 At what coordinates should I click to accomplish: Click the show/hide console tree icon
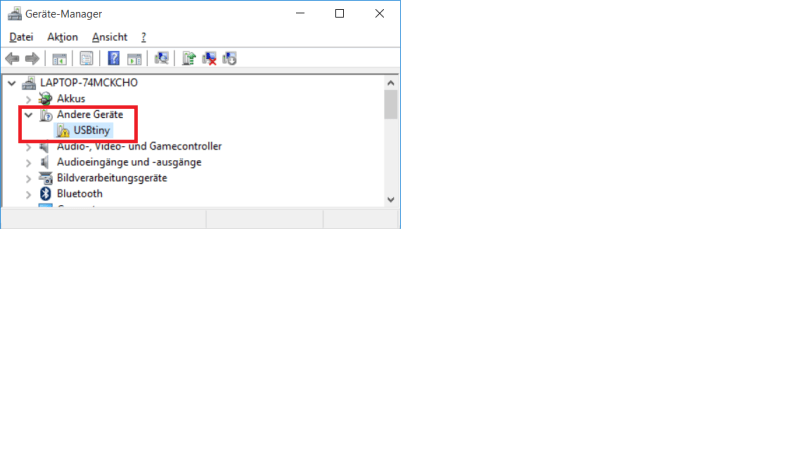pyautogui.click(x=60, y=58)
